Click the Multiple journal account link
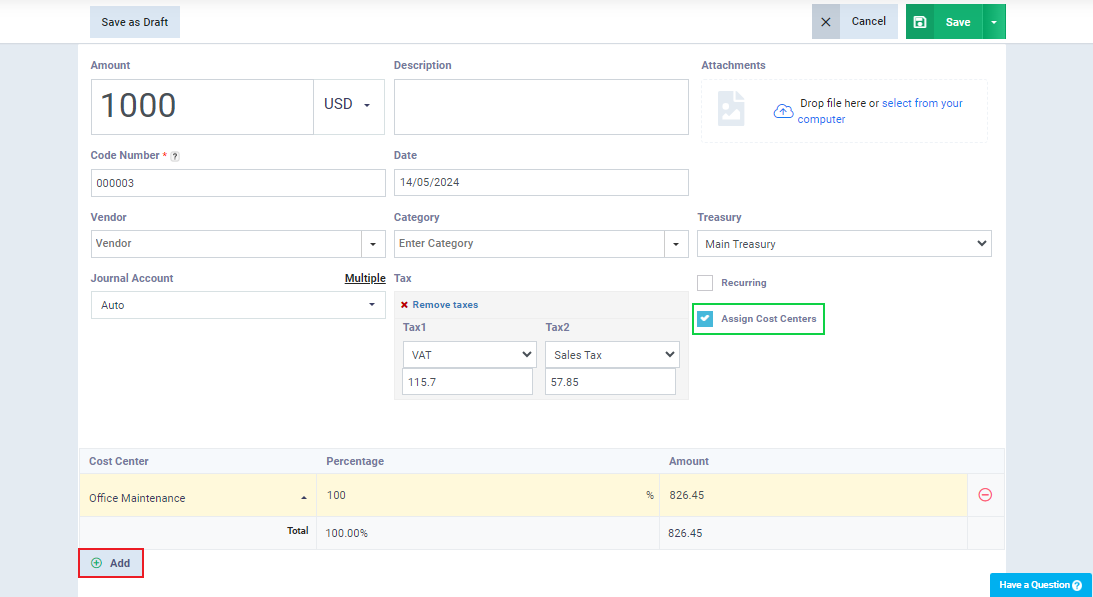Viewport: 1093px width, 597px height. point(365,278)
